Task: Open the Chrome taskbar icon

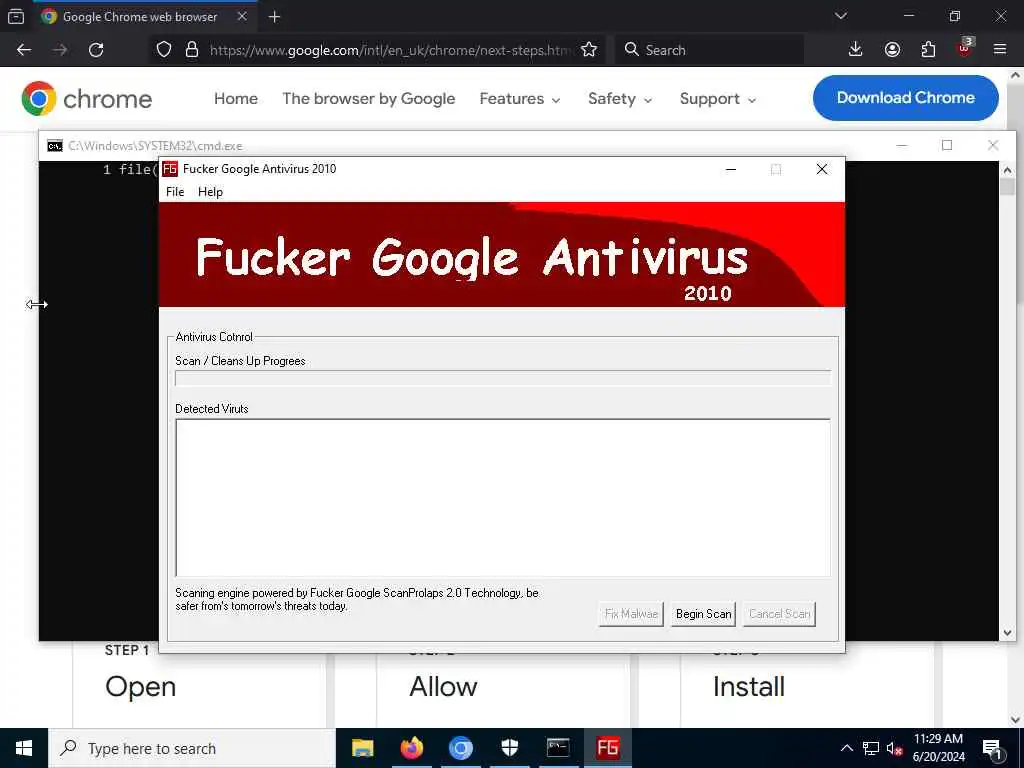Action: [x=460, y=748]
